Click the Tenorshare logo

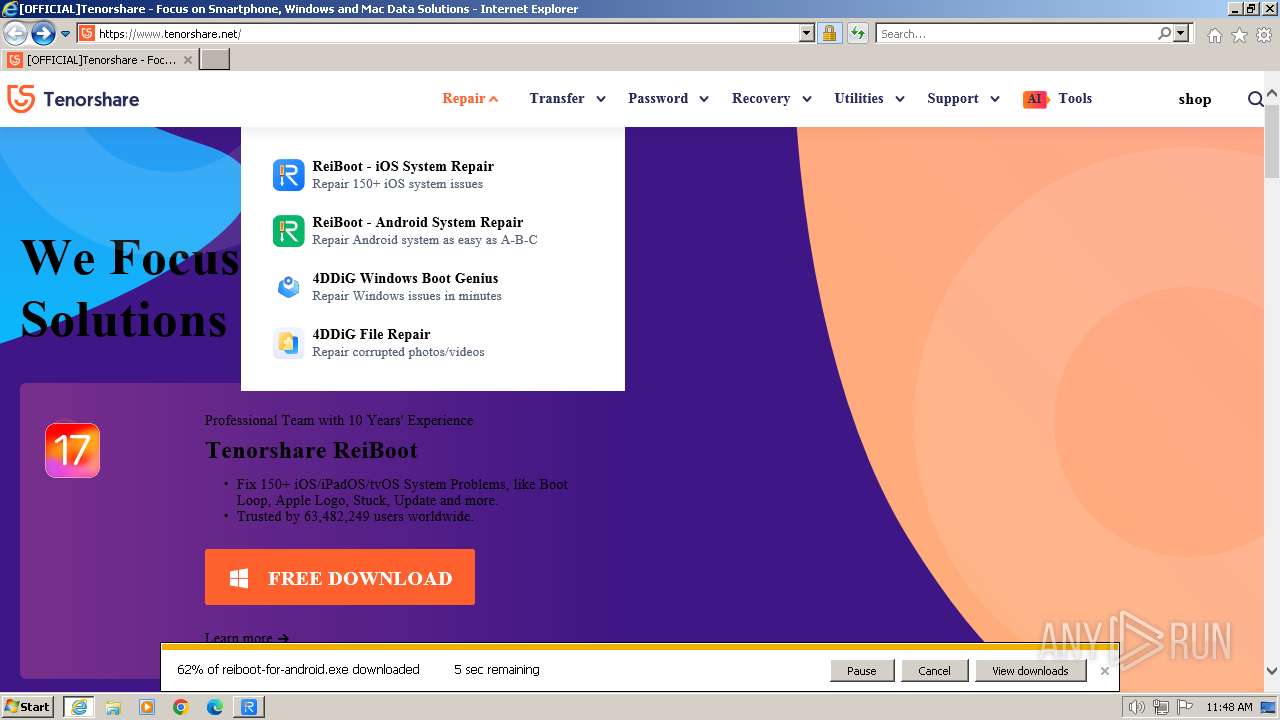click(73, 99)
